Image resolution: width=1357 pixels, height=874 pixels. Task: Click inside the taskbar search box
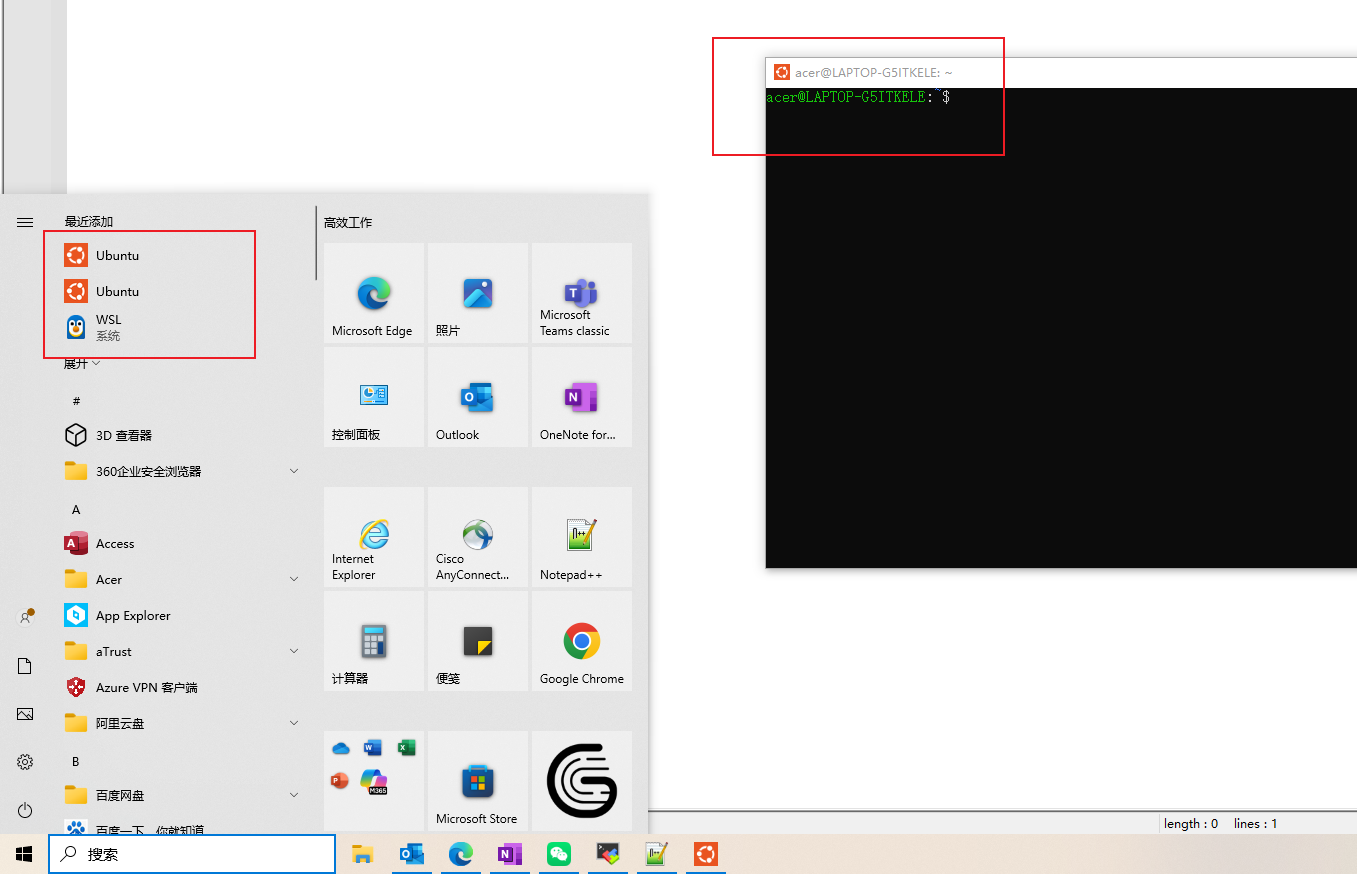(x=192, y=853)
